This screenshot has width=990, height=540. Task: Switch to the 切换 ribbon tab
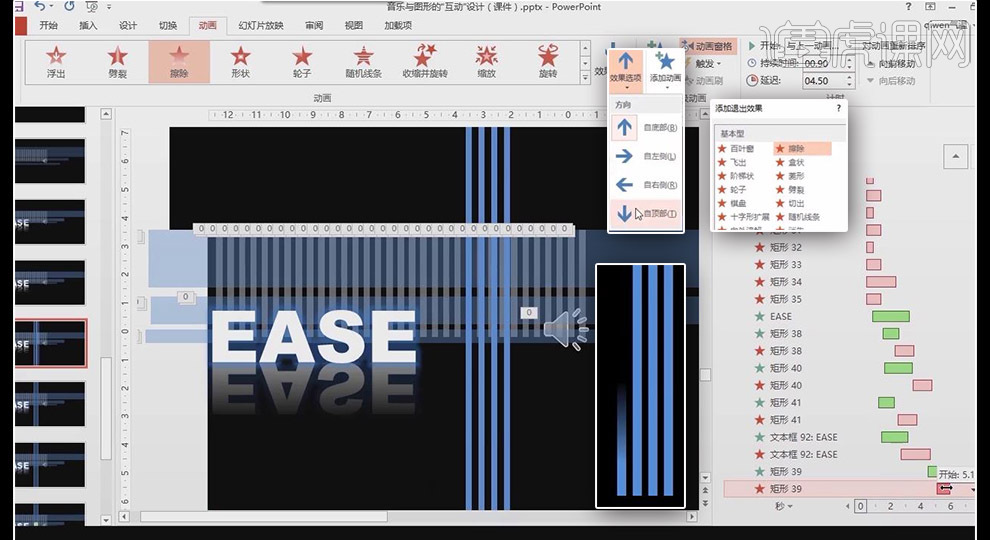coord(168,25)
